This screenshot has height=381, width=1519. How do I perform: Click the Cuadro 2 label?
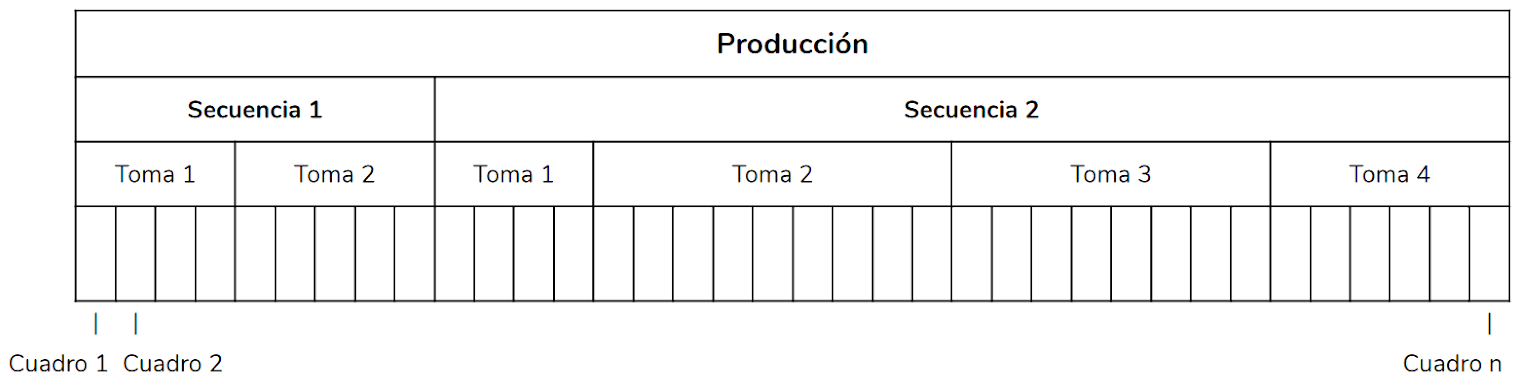click(x=173, y=363)
